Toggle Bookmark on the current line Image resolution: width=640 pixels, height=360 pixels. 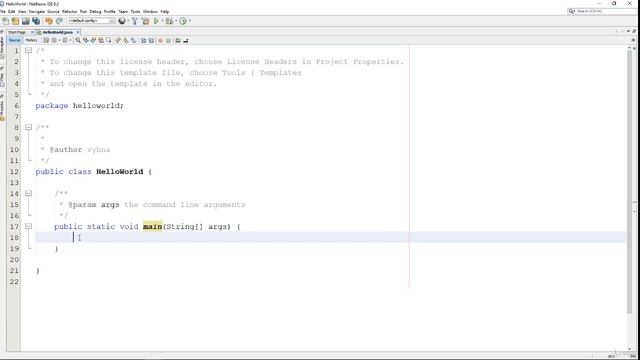(x=133, y=40)
